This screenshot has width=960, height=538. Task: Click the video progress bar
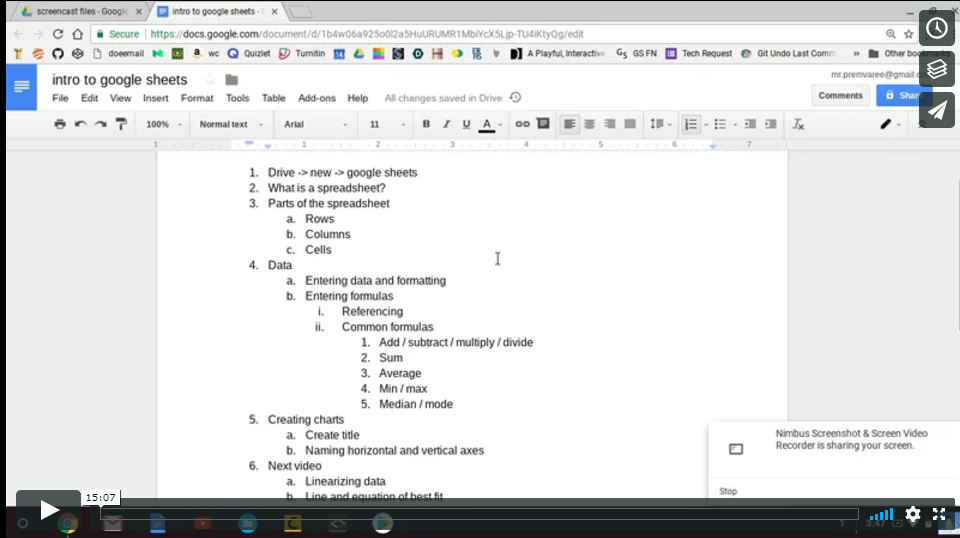pos(480,514)
